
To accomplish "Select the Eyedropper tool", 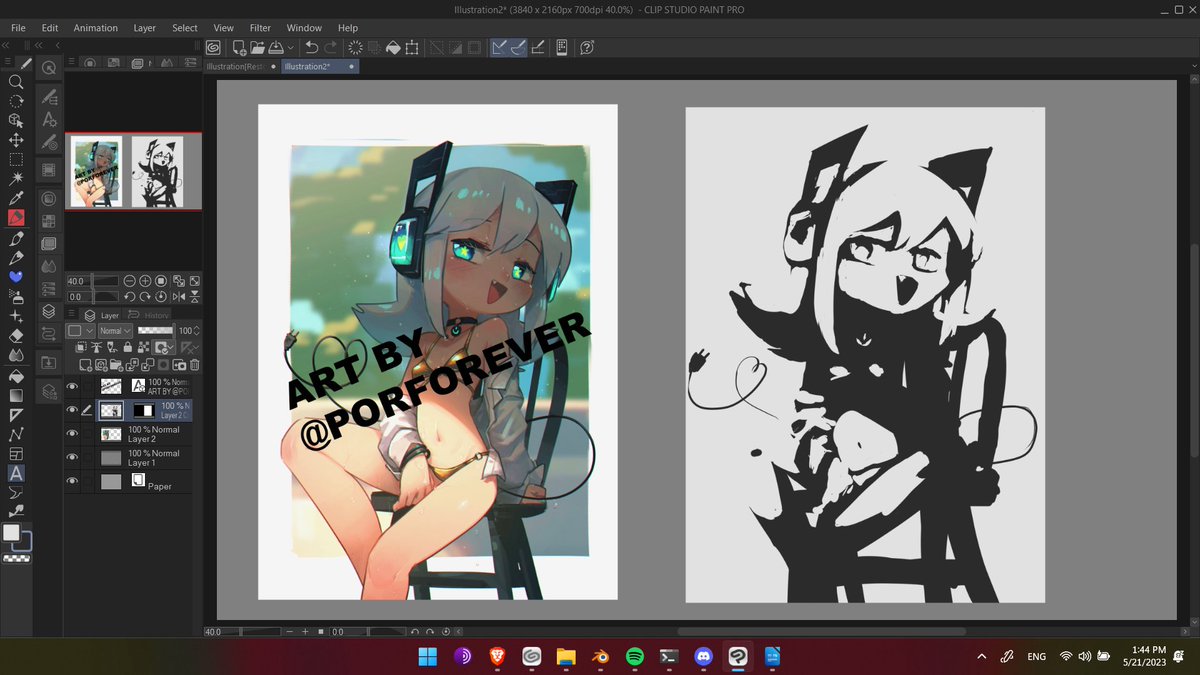I will [16, 198].
